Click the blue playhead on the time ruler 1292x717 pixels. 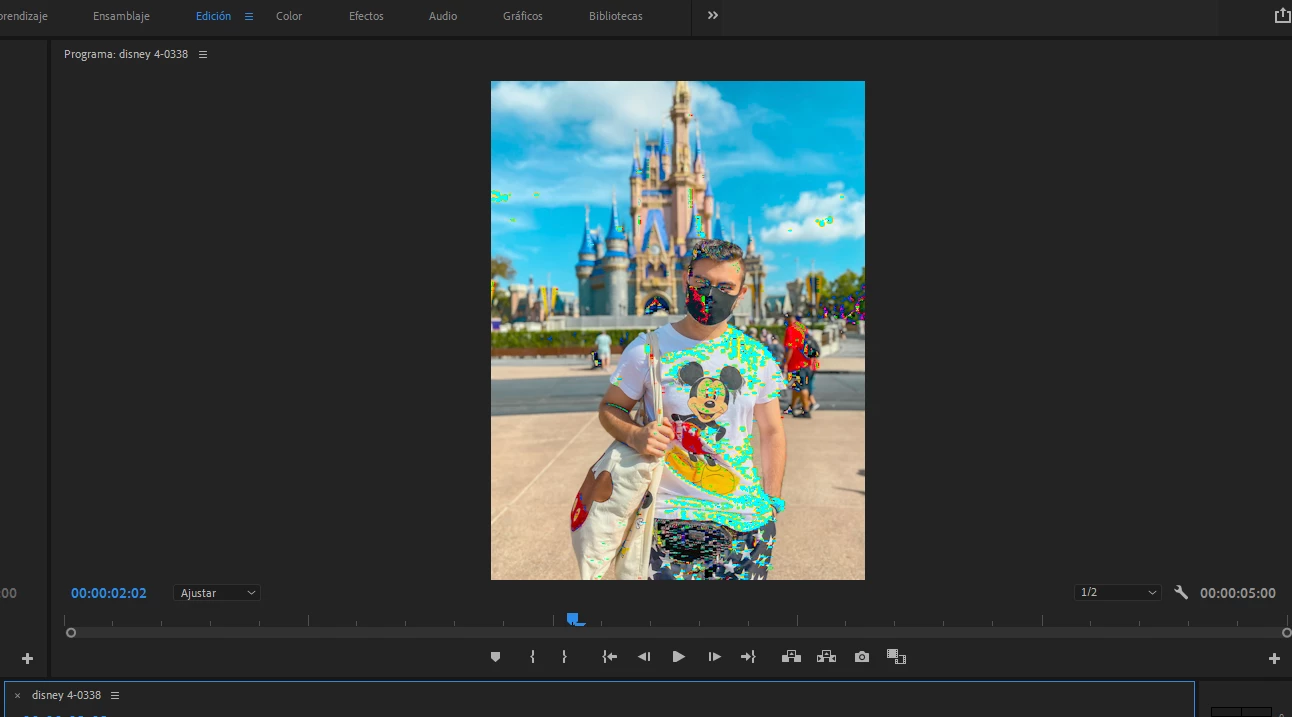click(575, 619)
